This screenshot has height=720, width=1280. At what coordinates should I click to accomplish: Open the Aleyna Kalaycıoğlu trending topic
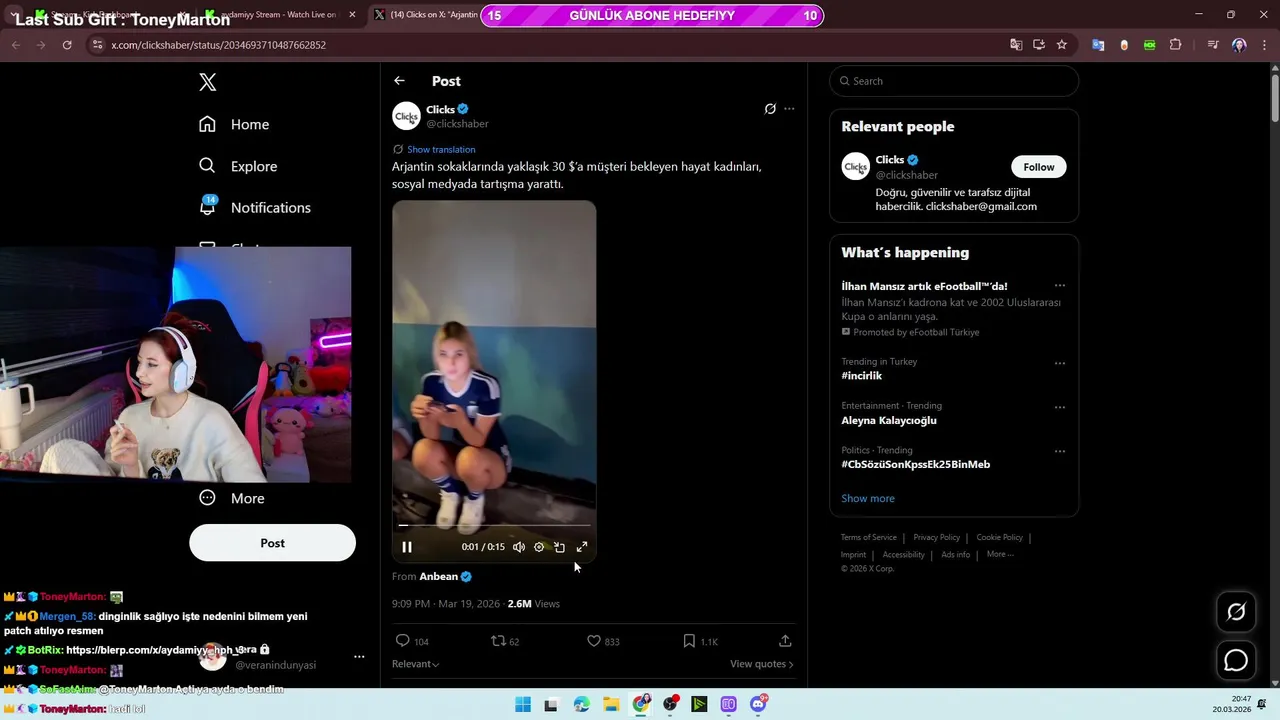tap(889, 420)
